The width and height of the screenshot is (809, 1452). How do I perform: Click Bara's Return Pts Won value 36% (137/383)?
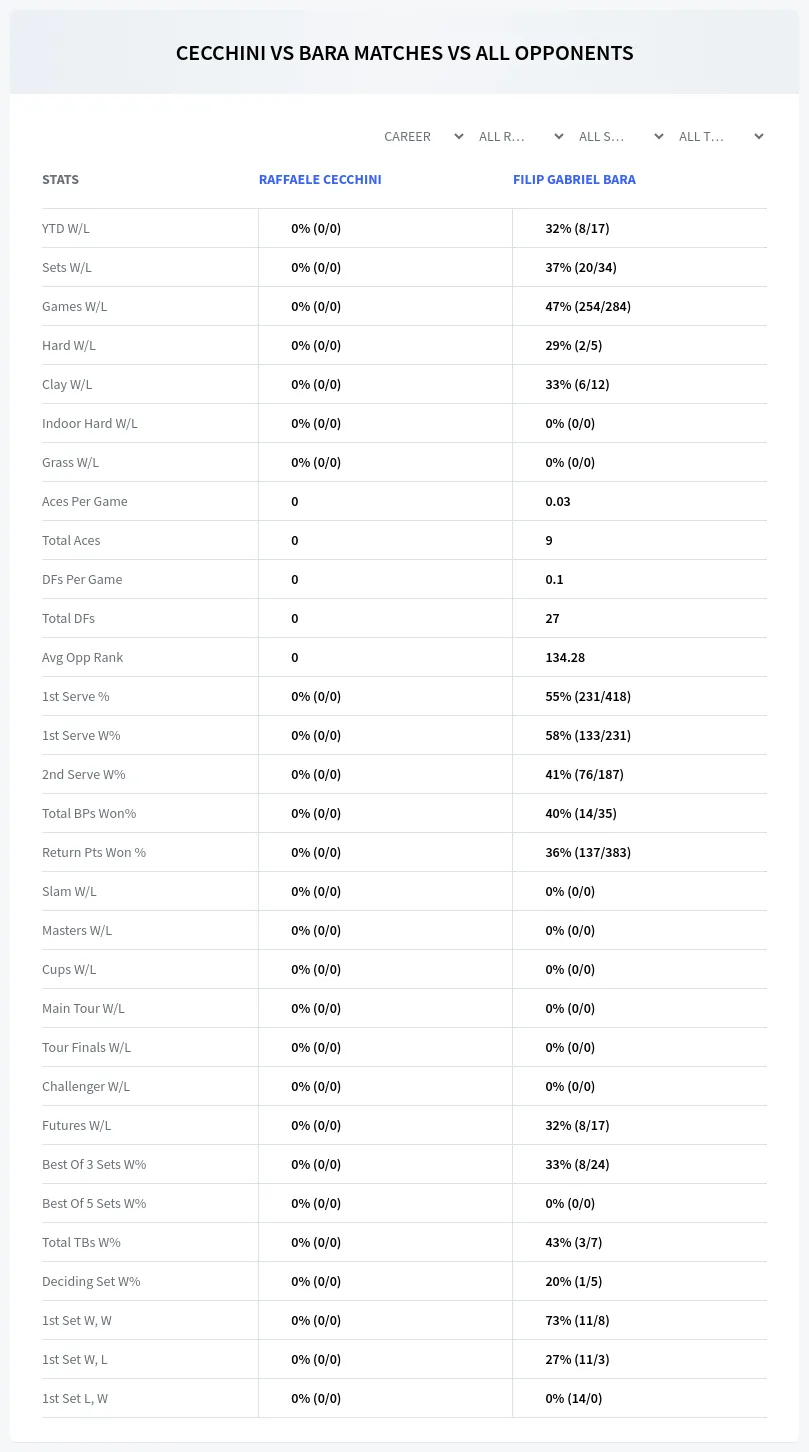tap(588, 852)
